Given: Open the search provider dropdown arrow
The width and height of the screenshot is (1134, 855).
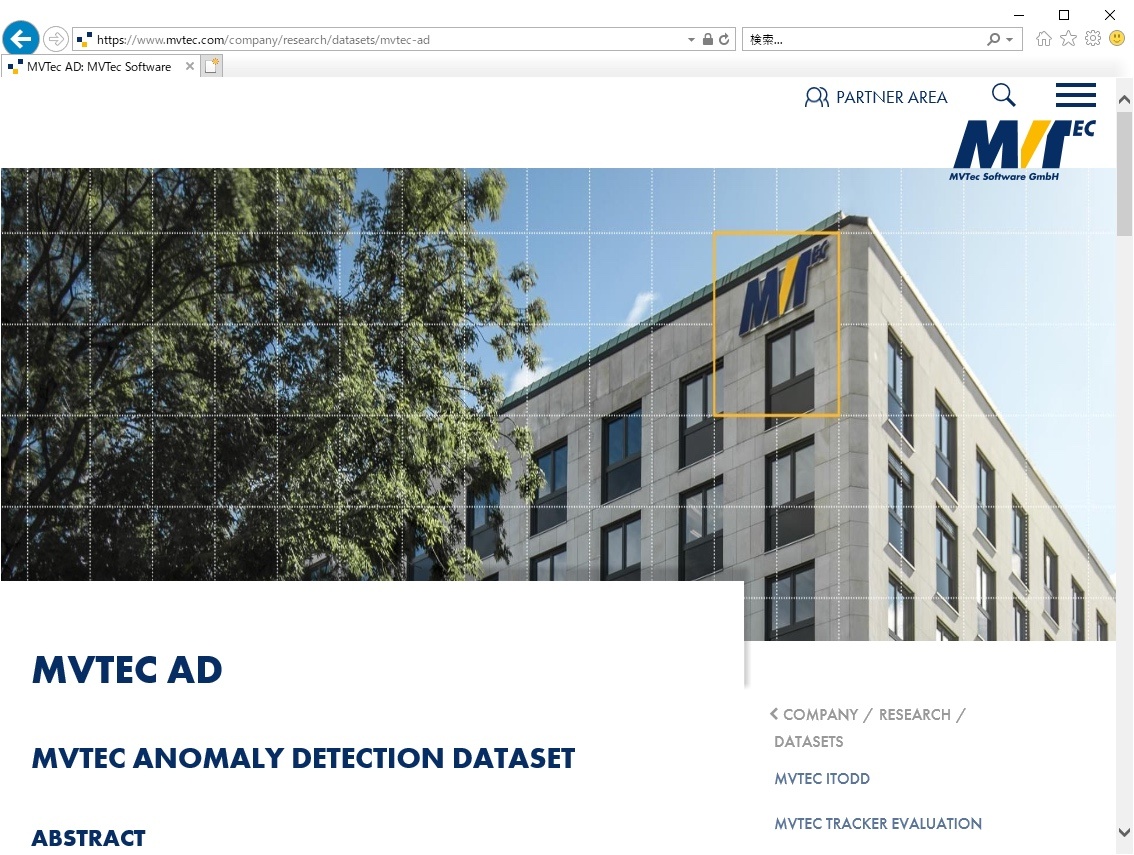Looking at the screenshot, I should (x=1010, y=40).
